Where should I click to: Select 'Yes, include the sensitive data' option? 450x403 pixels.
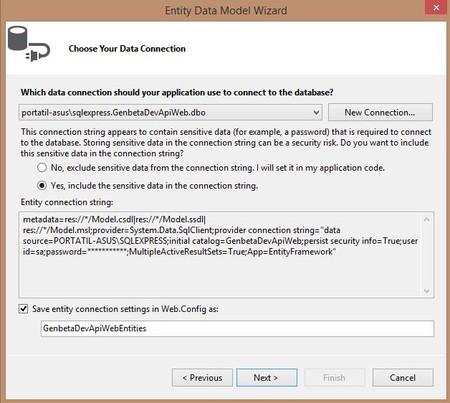(x=42, y=186)
